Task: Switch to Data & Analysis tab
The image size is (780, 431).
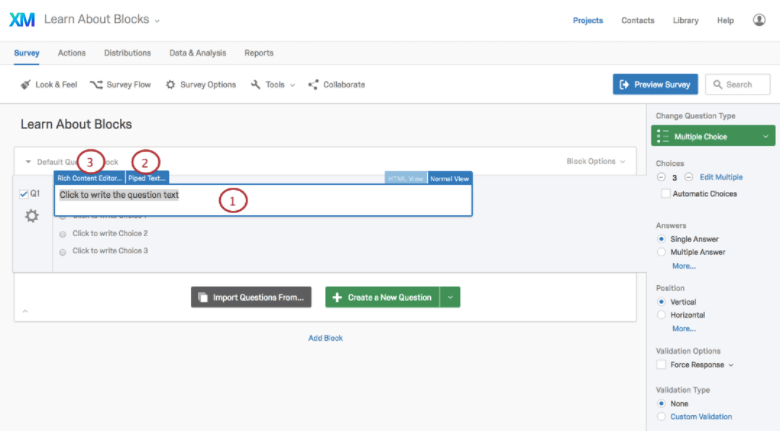Action: (197, 53)
